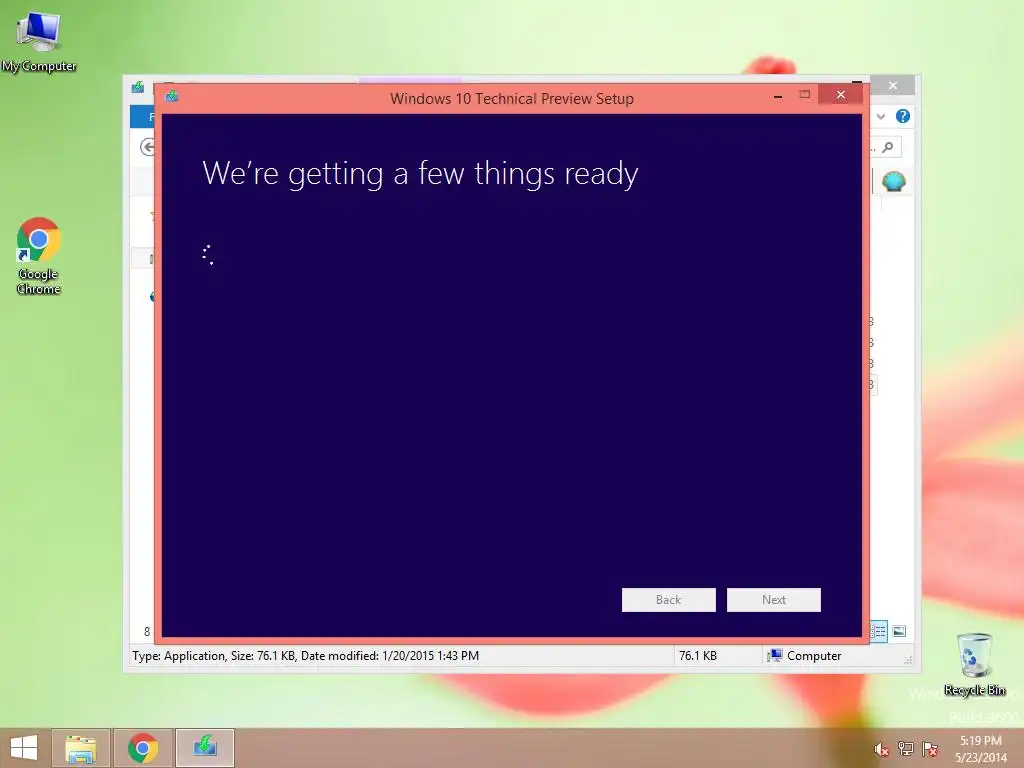Click the shell icon in Explorer toolbar
This screenshot has height=768, width=1024.
tap(893, 181)
